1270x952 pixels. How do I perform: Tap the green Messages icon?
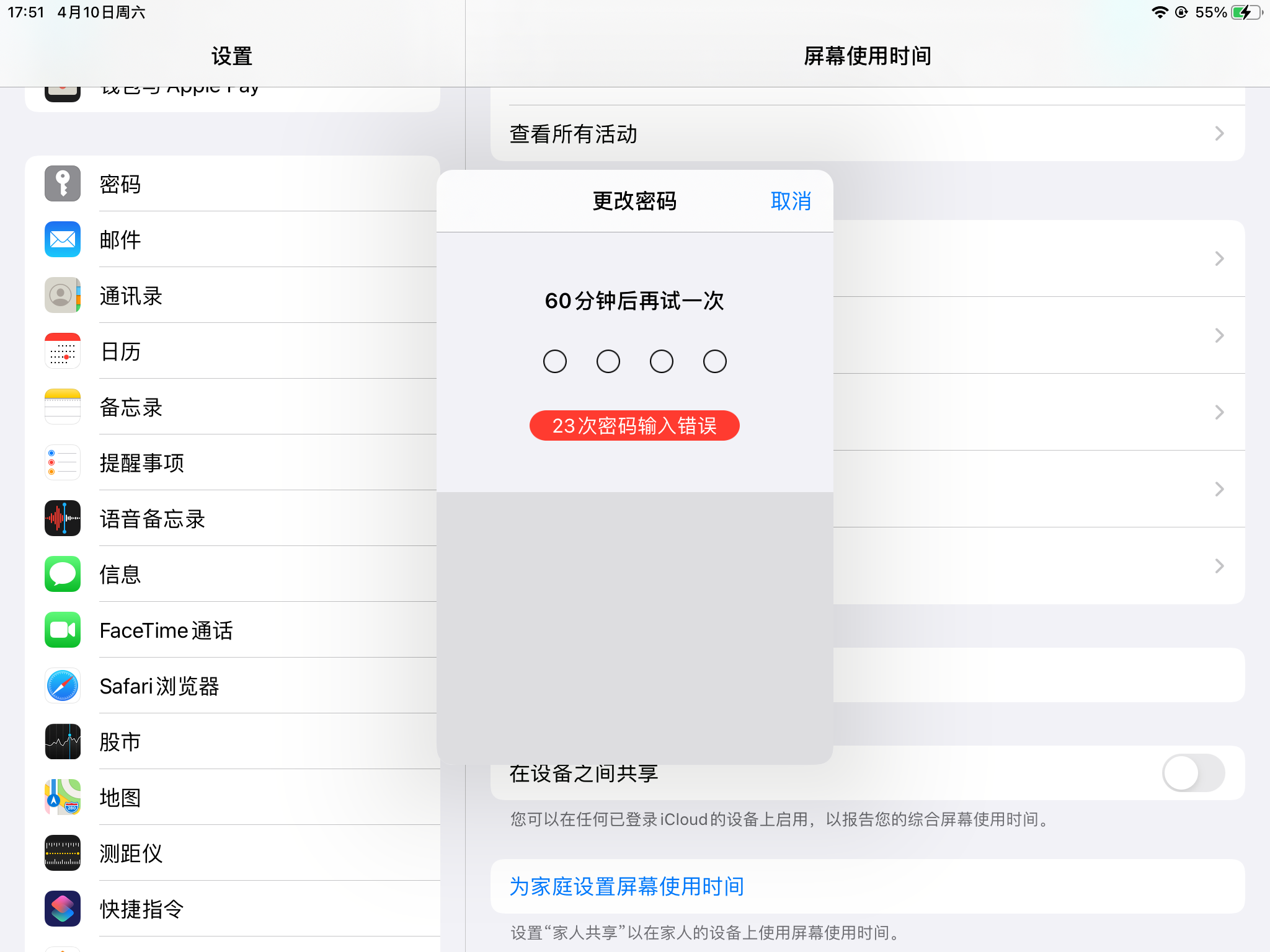tap(63, 575)
